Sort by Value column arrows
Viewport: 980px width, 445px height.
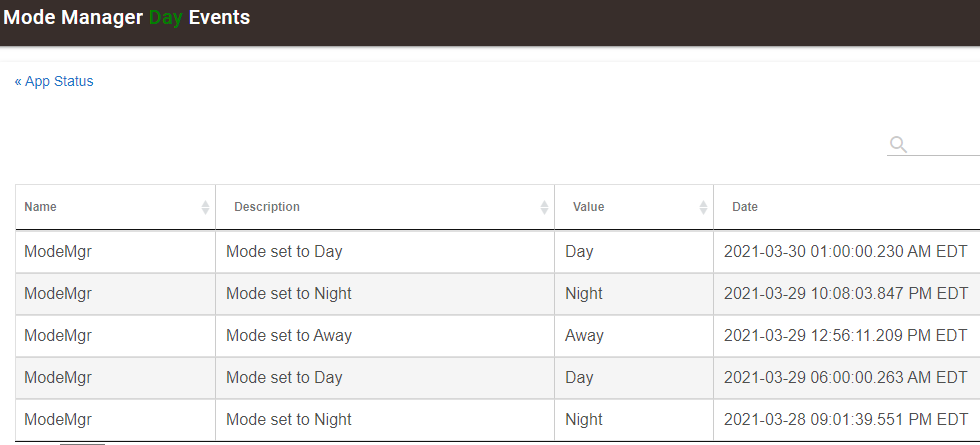click(703, 208)
